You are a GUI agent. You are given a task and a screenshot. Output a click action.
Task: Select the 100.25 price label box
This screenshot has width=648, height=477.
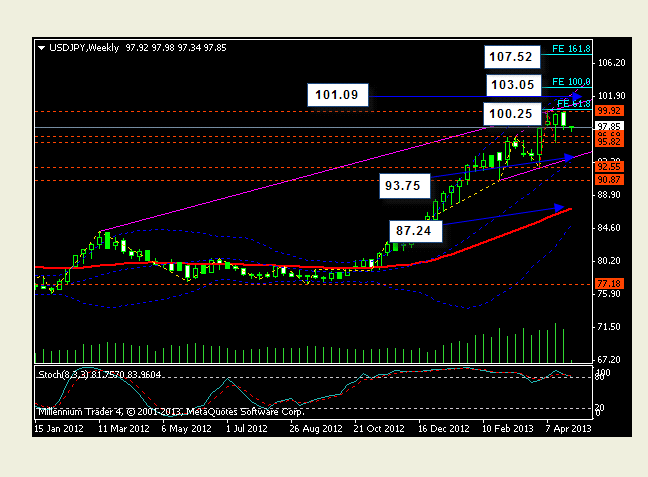(513, 114)
